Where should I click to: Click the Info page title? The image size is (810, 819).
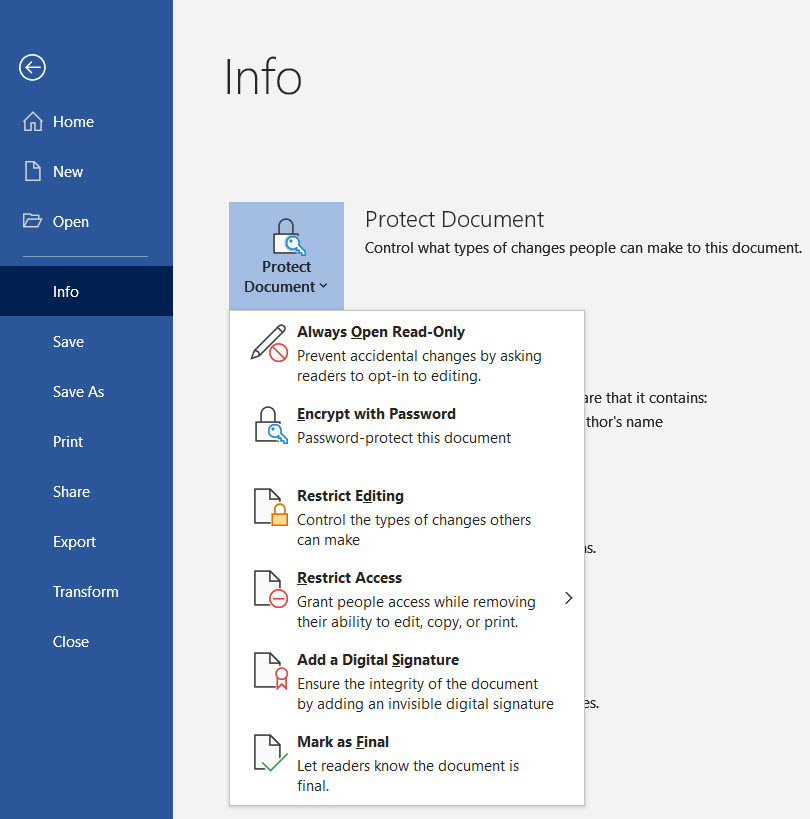pos(263,77)
